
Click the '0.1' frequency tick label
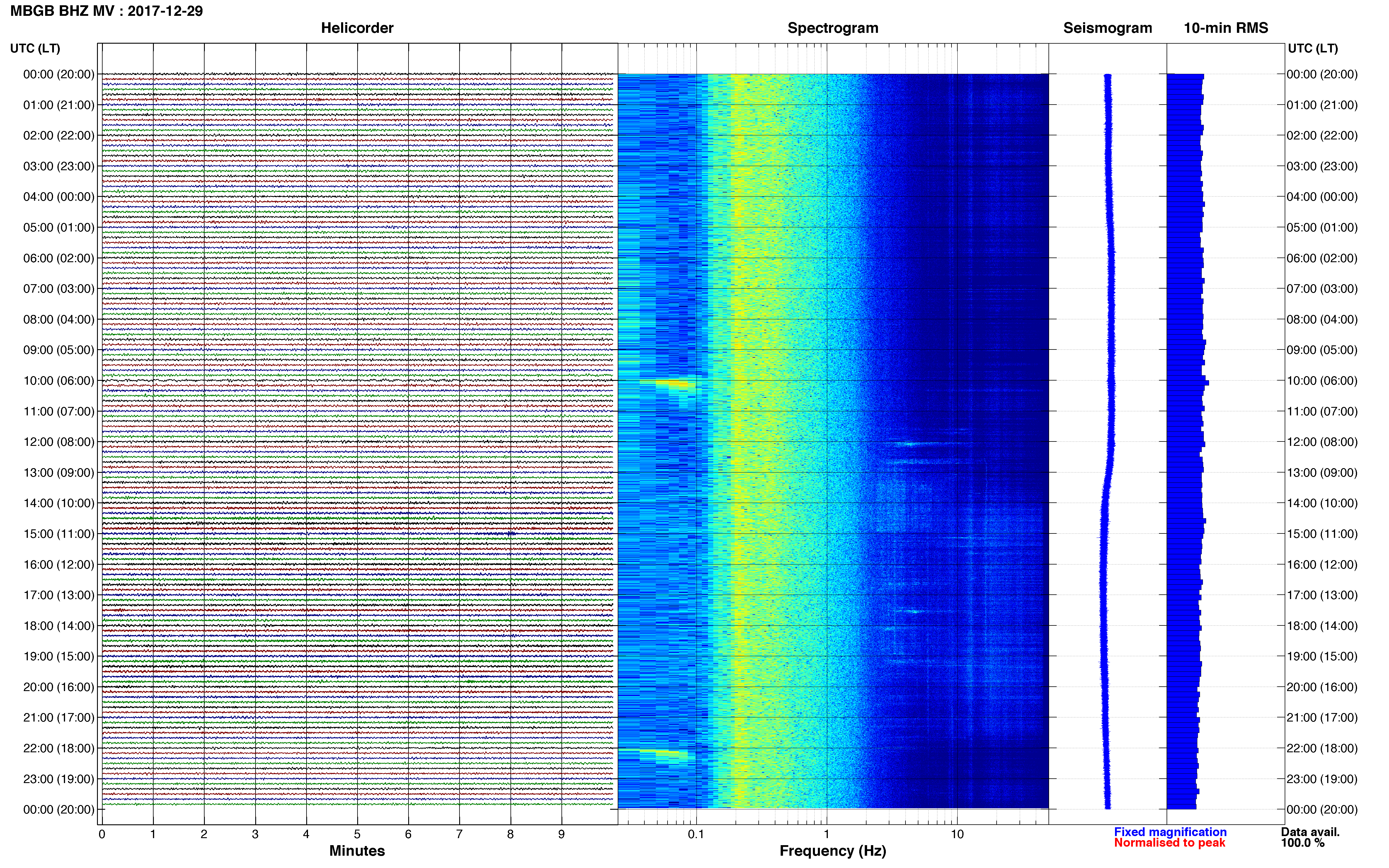click(696, 834)
